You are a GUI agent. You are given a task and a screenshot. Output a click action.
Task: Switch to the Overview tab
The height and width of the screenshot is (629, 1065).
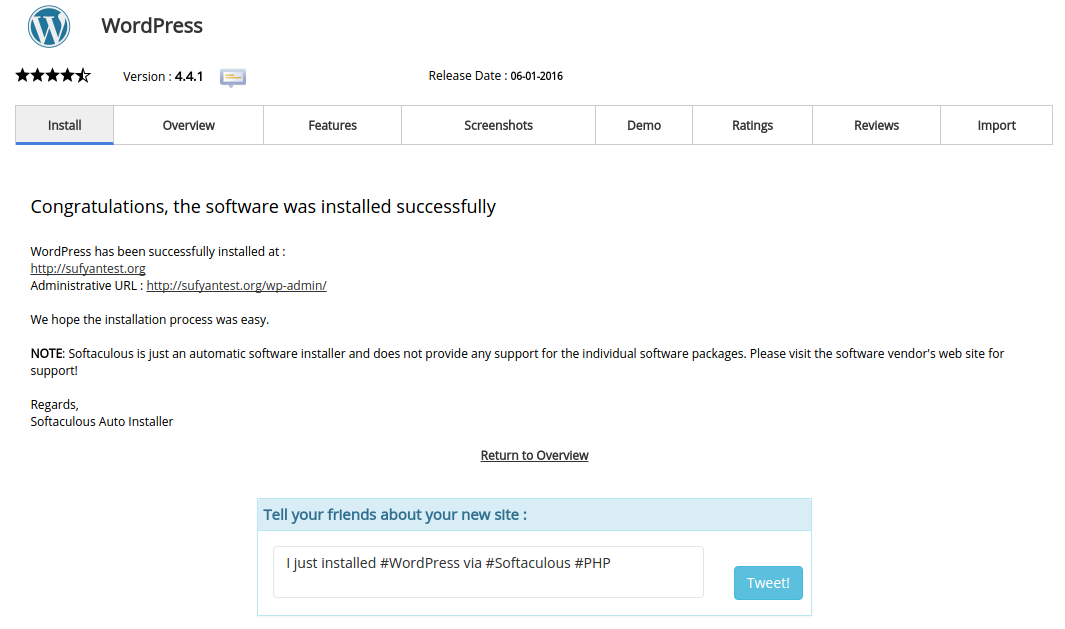click(x=188, y=124)
